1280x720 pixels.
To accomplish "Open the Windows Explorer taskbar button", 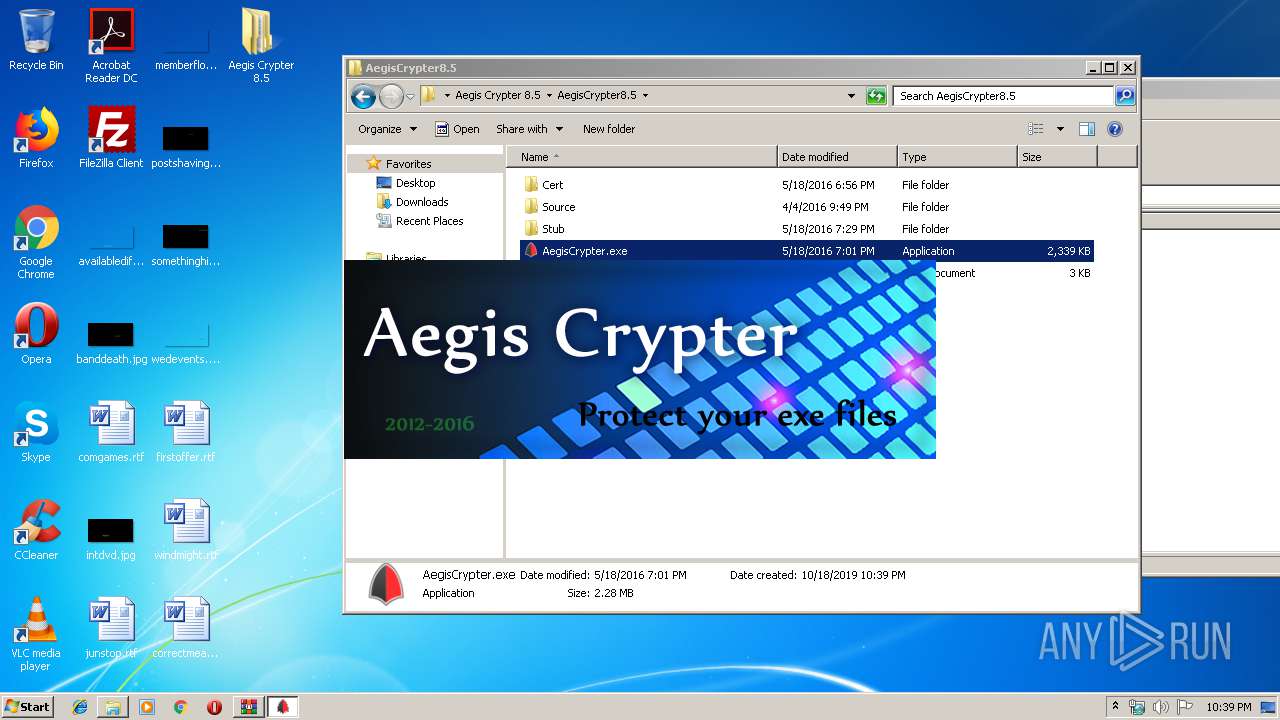I will pos(113,707).
